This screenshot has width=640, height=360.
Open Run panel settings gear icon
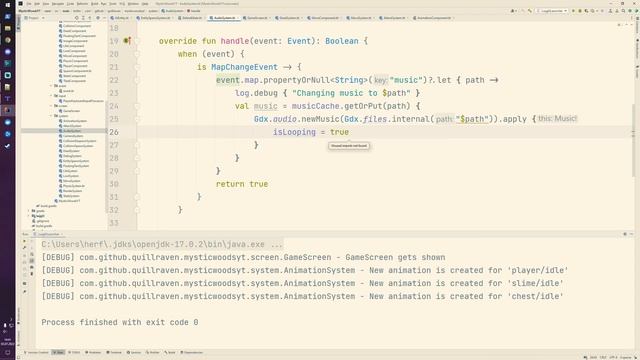point(625,234)
